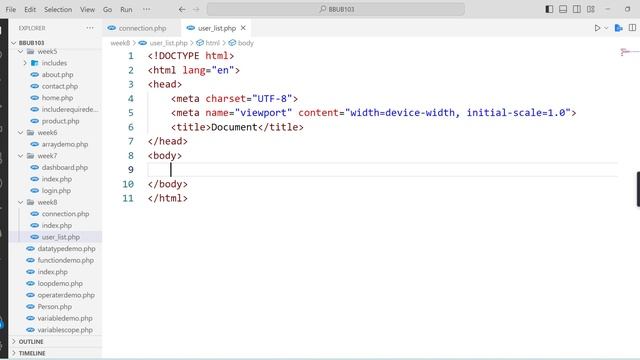Screen dimensions: 640x360
Task: Open contact.php in explorer
Action: point(60,86)
